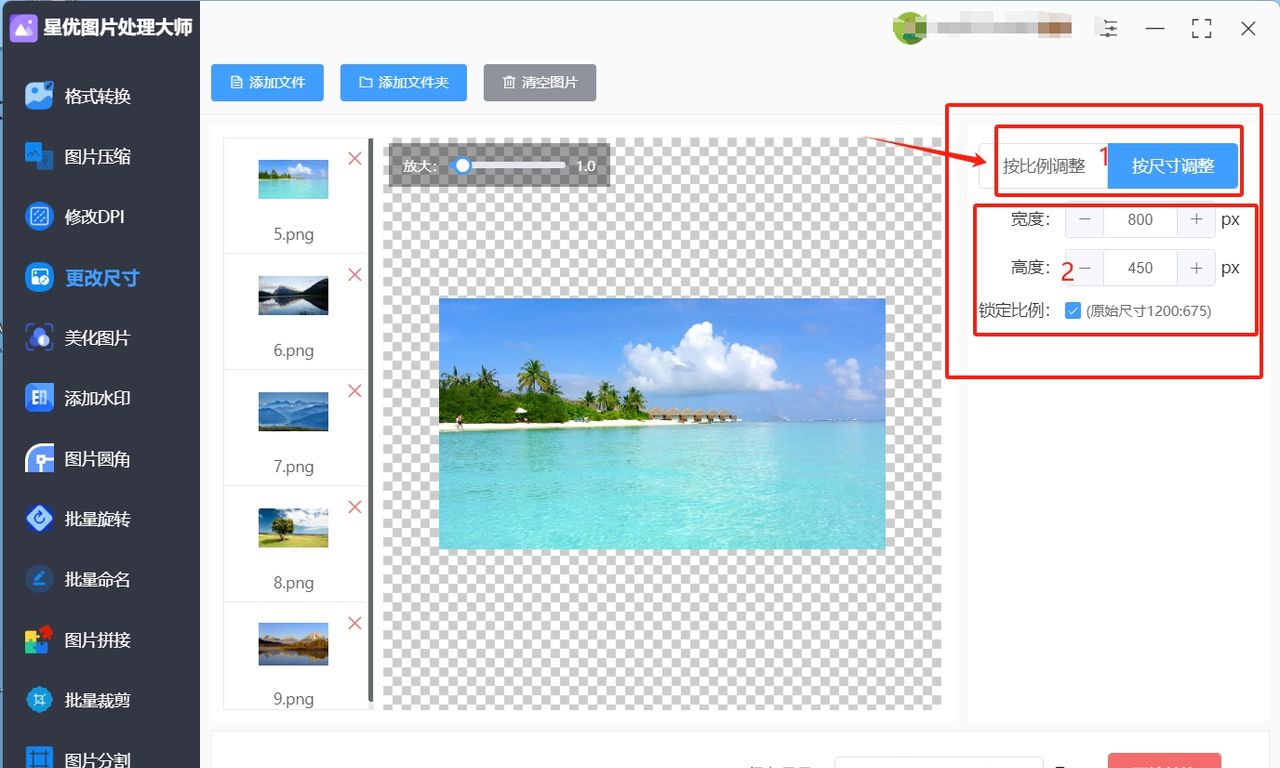Click the 添加文件 button
This screenshot has width=1280, height=768.
pos(267,83)
